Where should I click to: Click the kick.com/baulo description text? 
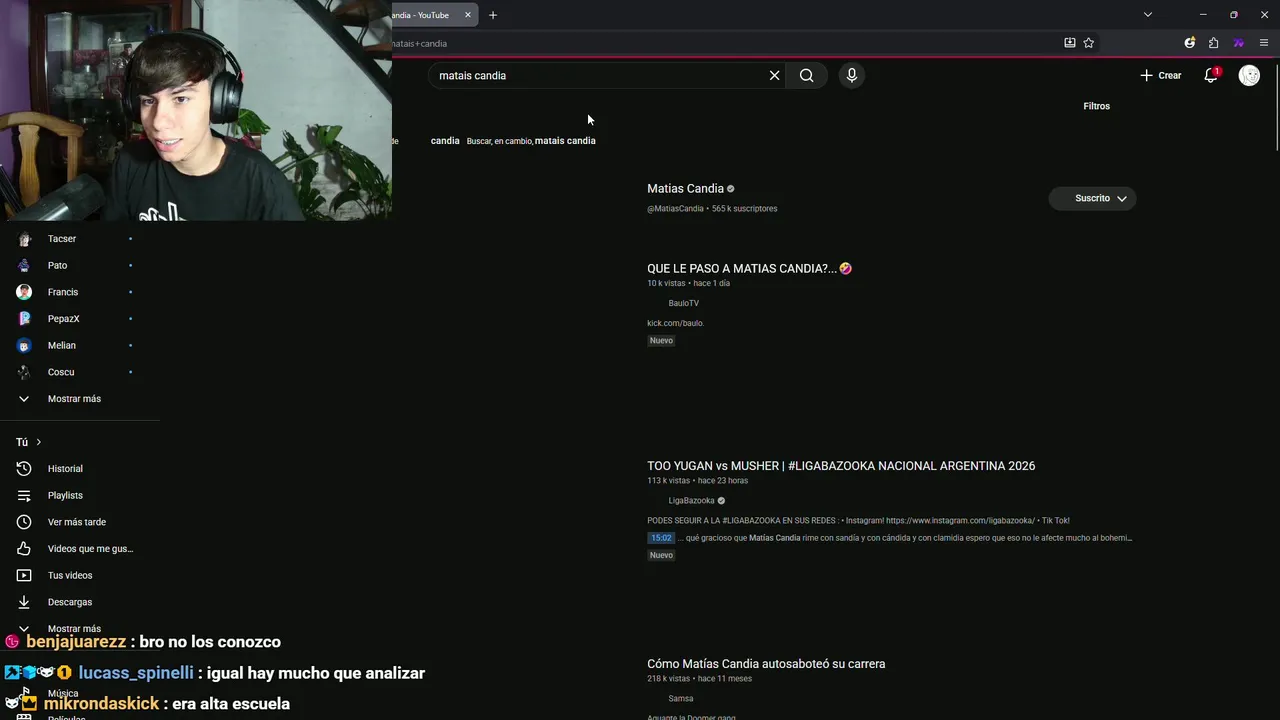tap(675, 323)
